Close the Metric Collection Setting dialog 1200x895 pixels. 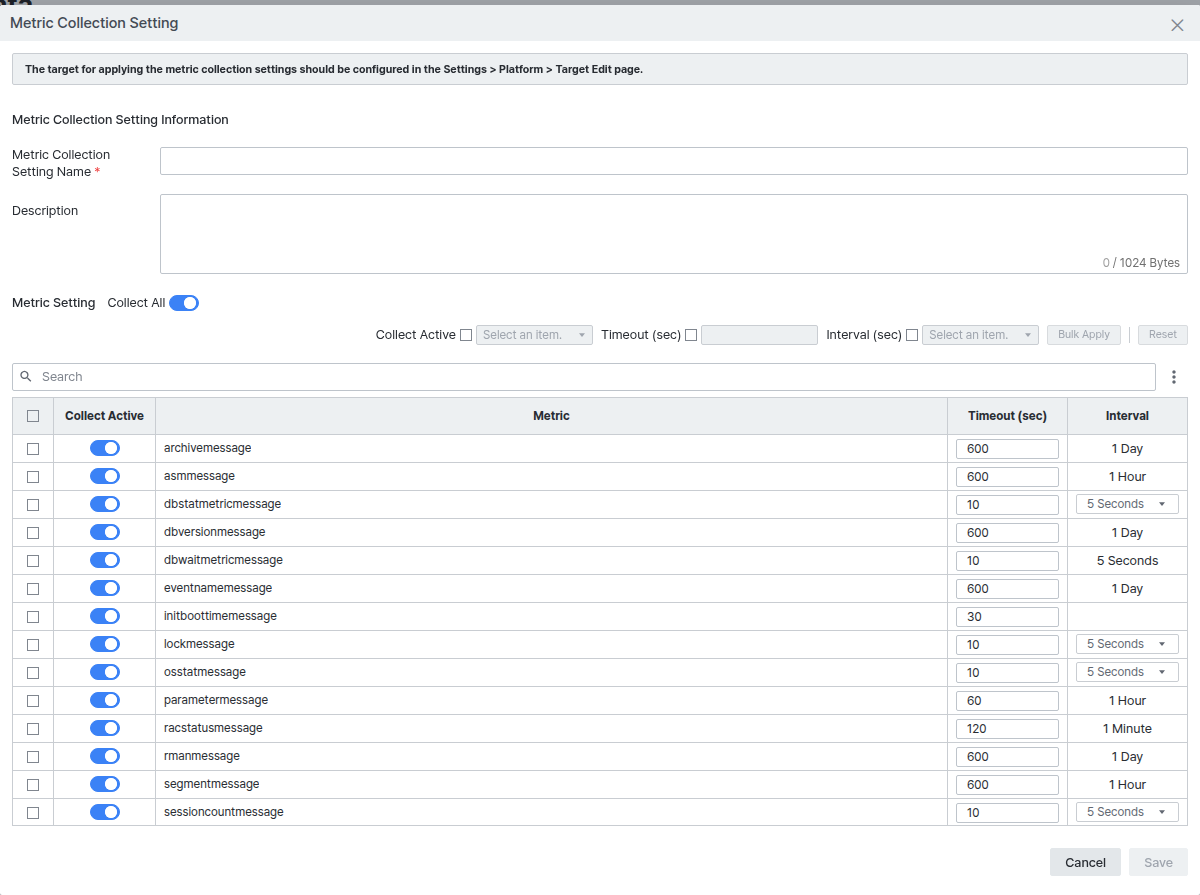[1177, 25]
